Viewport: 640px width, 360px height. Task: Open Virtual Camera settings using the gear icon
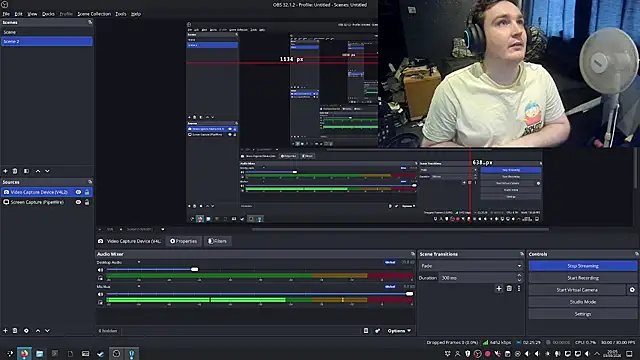pyautogui.click(x=632, y=290)
